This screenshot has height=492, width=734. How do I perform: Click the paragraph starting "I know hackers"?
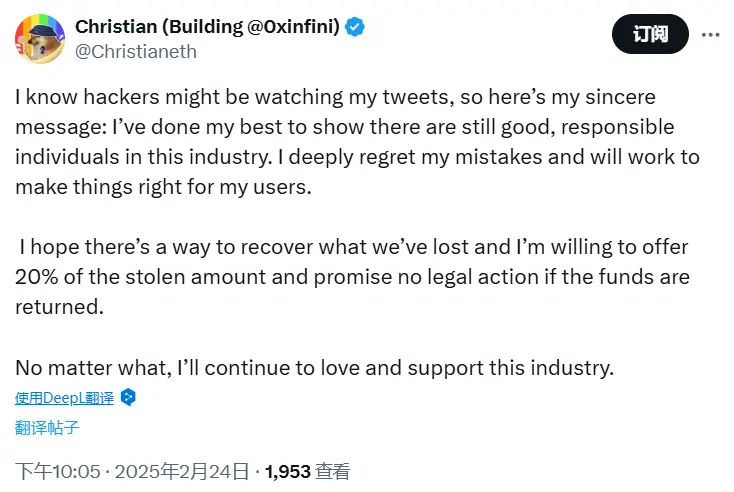click(x=357, y=142)
